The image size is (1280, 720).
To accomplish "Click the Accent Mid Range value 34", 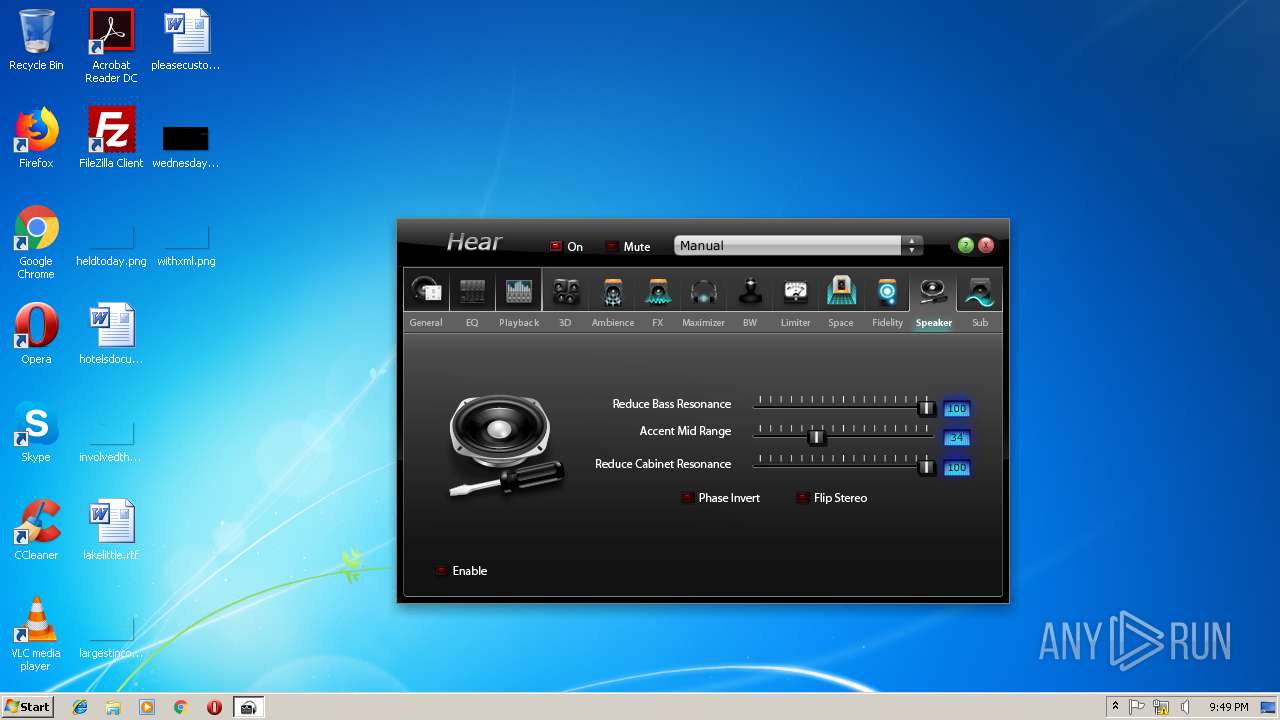I will (x=957, y=438).
